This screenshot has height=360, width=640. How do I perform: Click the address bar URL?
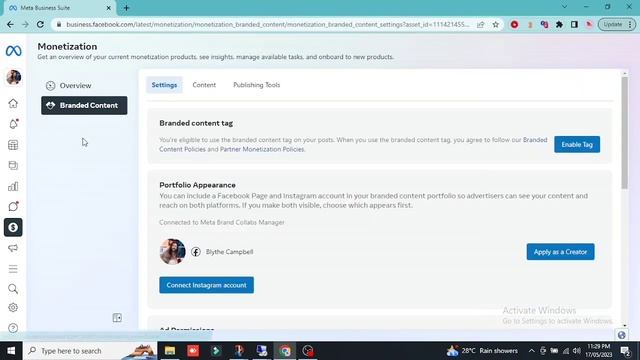(x=268, y=24)
